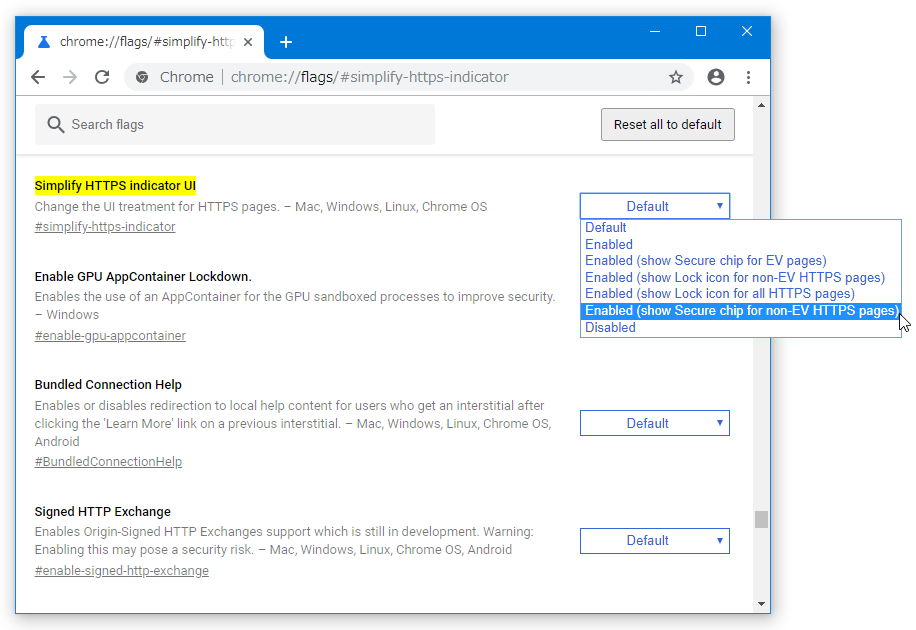Click the Reset all to default button
This screenshot has height=630, width=916.
[x=668, y=124]
